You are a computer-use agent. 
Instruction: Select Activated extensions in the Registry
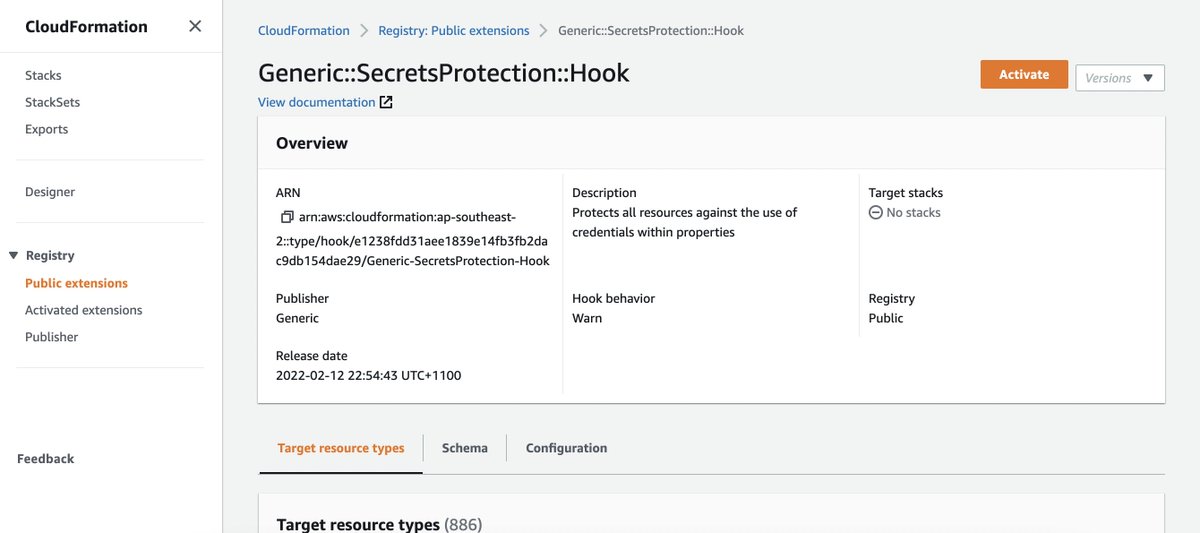(84, 310)
